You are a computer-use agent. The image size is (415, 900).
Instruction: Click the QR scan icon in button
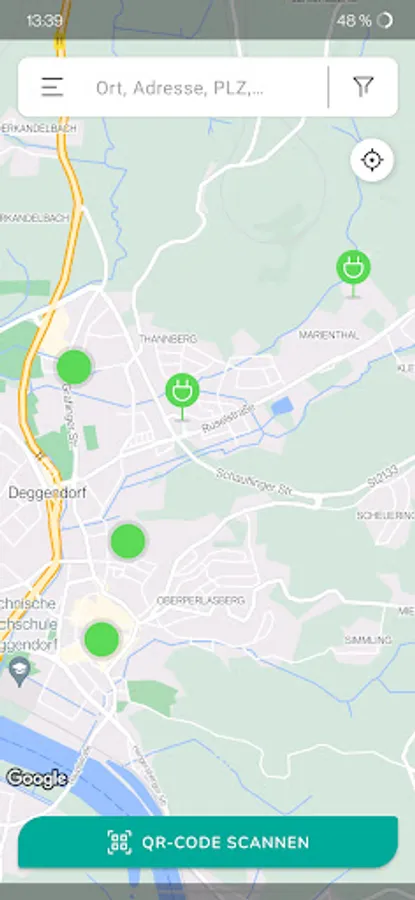coord(119,842)
